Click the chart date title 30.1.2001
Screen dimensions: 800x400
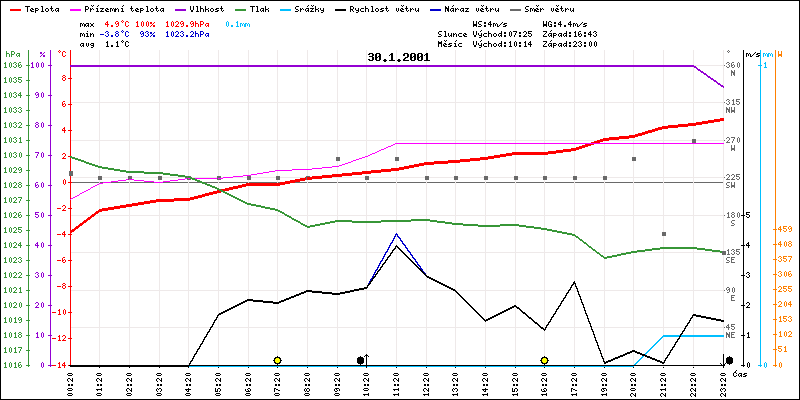point(398,58)
